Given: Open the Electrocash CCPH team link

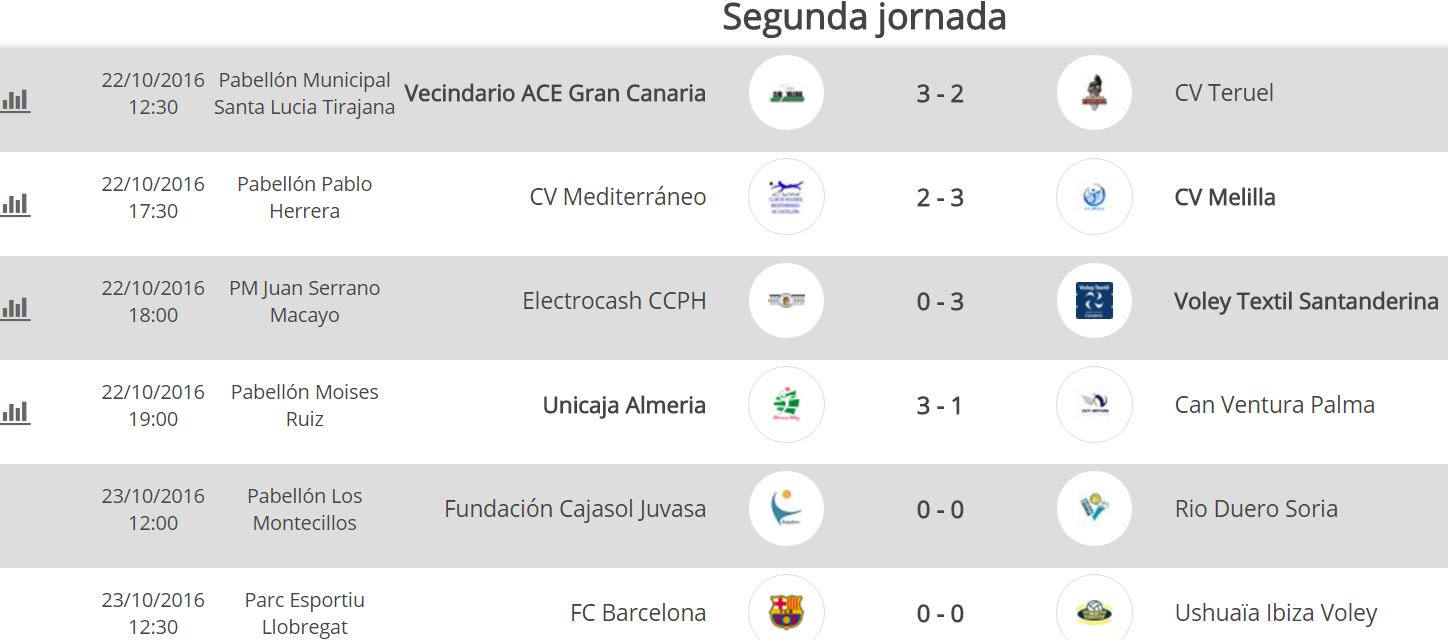Looking at the screenshot, I should pyautogui.click(x=614, y=301).
